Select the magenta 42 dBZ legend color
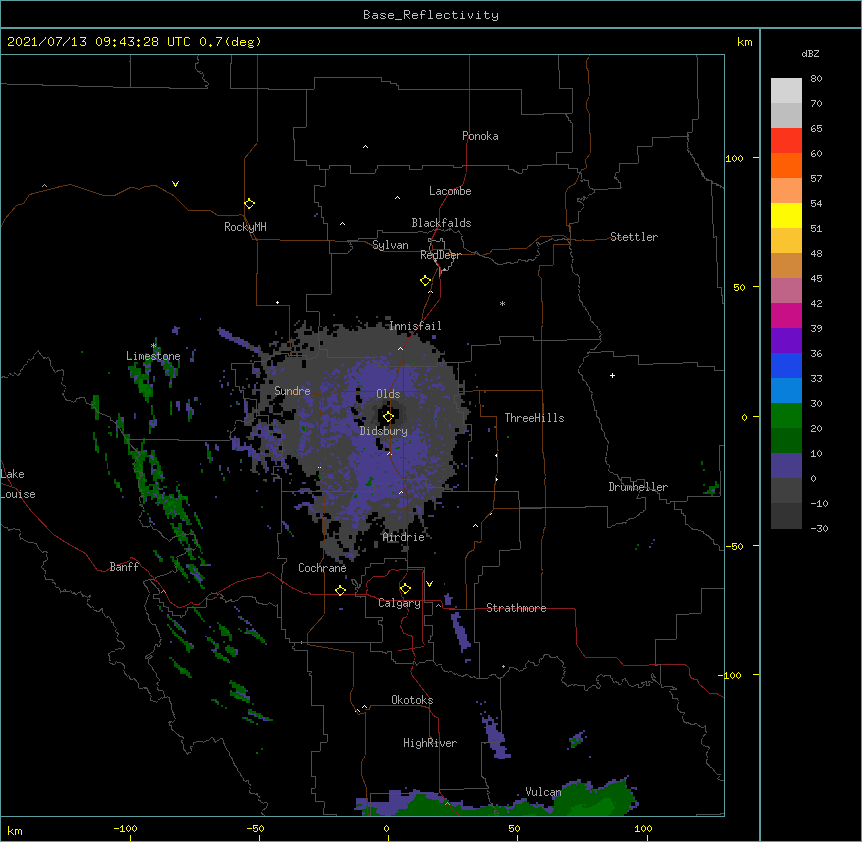 [786, 315]
